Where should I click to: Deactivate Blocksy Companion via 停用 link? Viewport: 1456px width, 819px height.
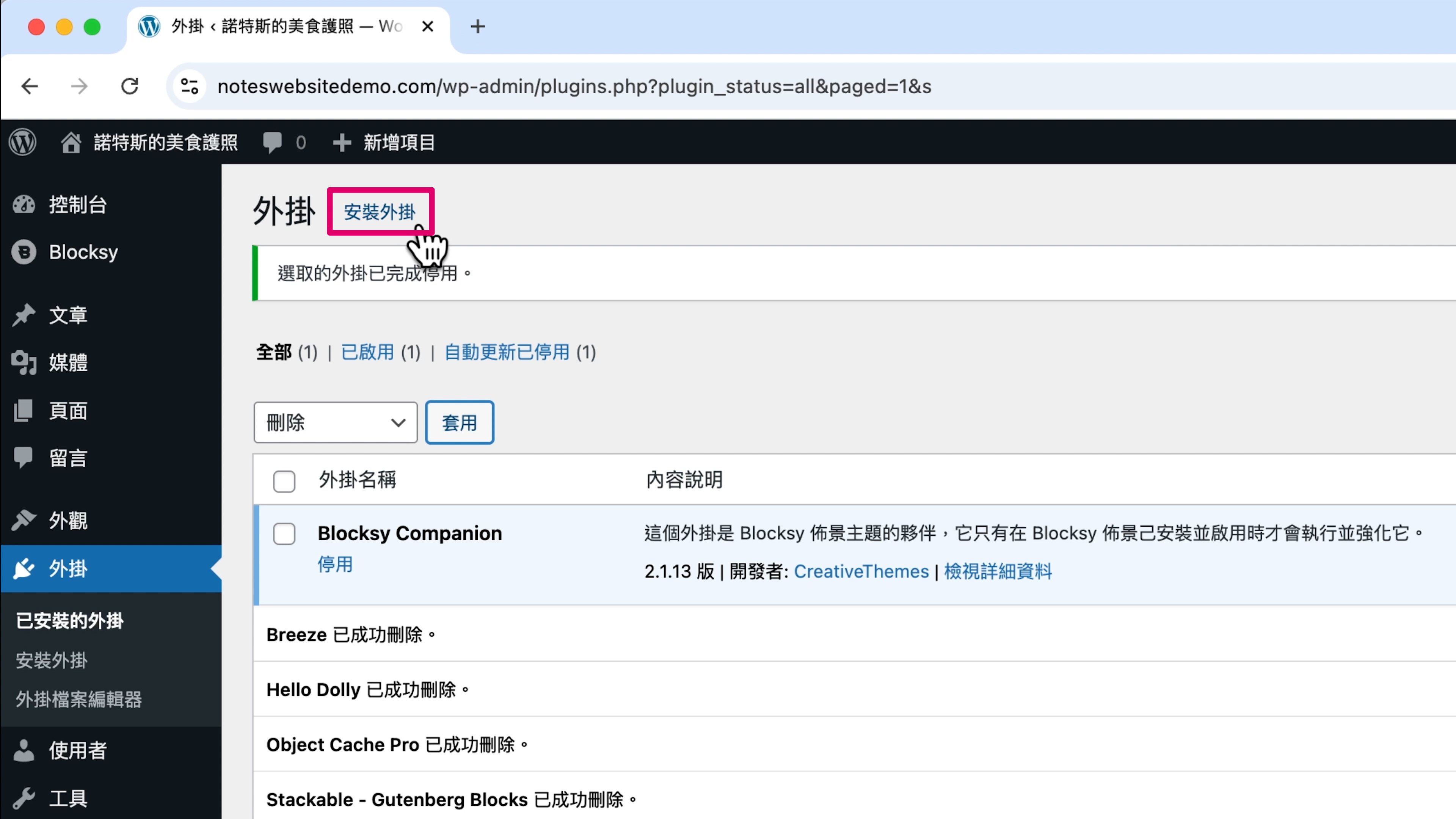coord(335,564)
